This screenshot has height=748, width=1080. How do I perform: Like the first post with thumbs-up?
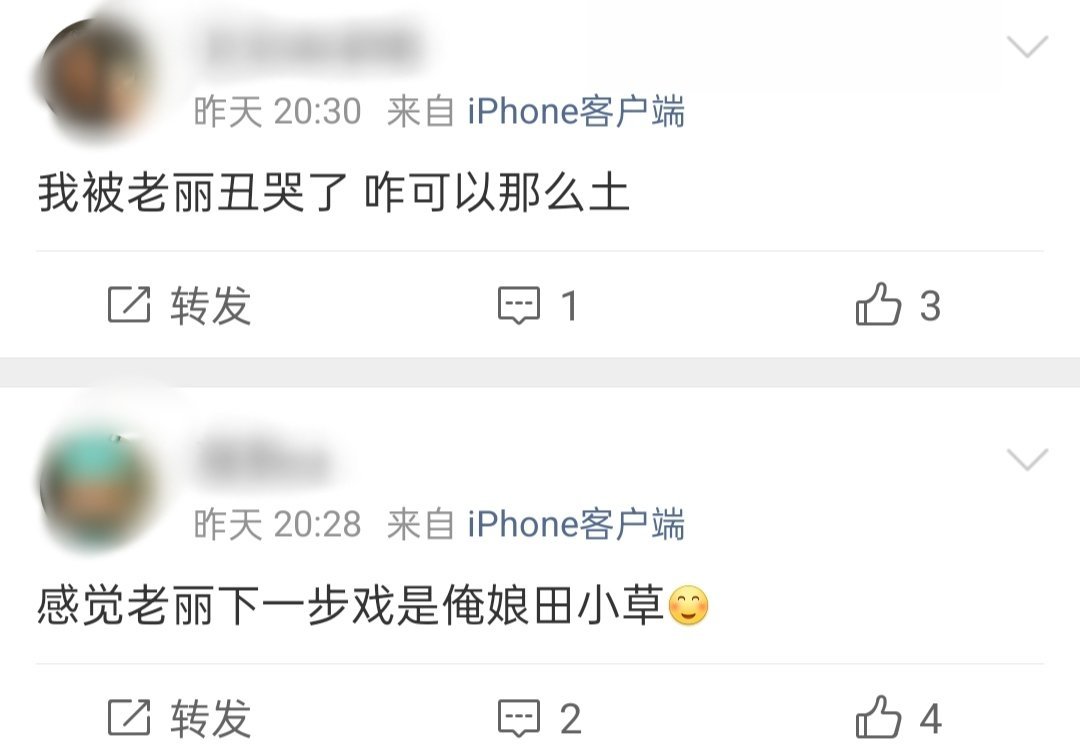[x=878, y=303]
